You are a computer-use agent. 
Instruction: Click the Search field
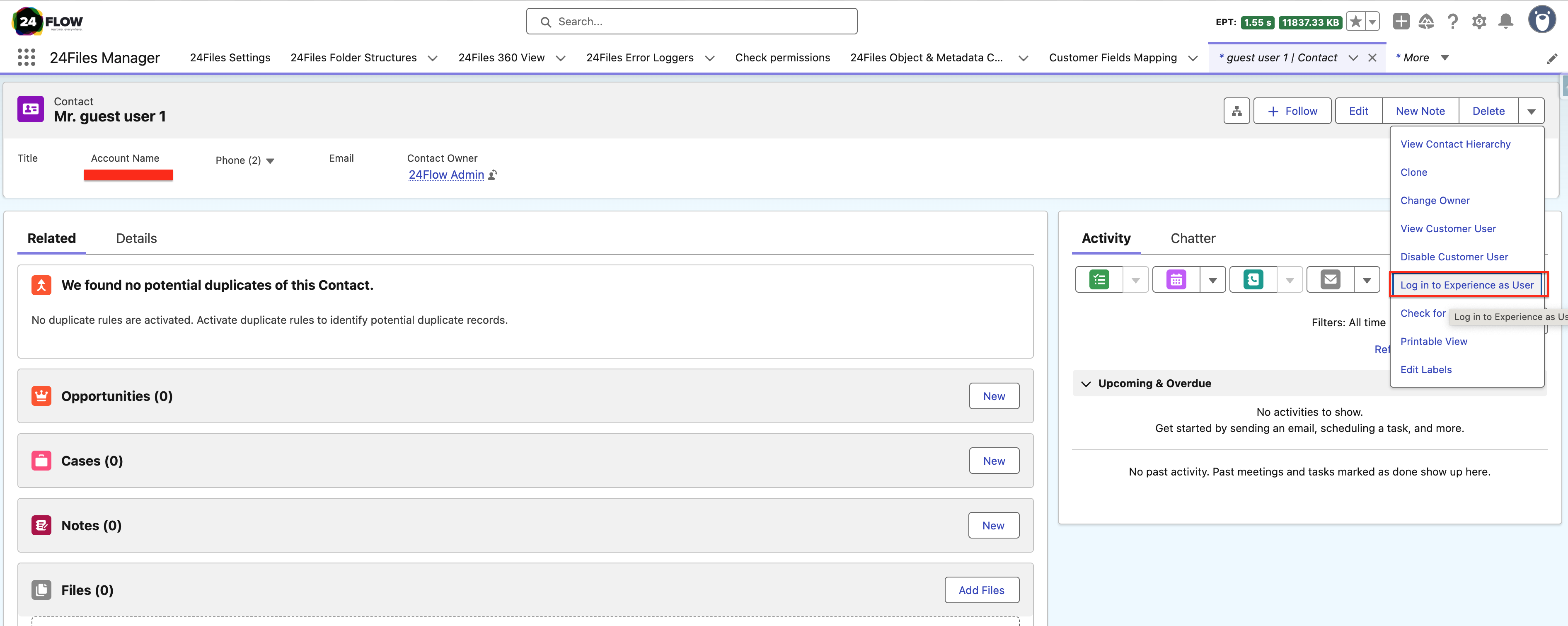pyautogui.click(x=692, y=21)
